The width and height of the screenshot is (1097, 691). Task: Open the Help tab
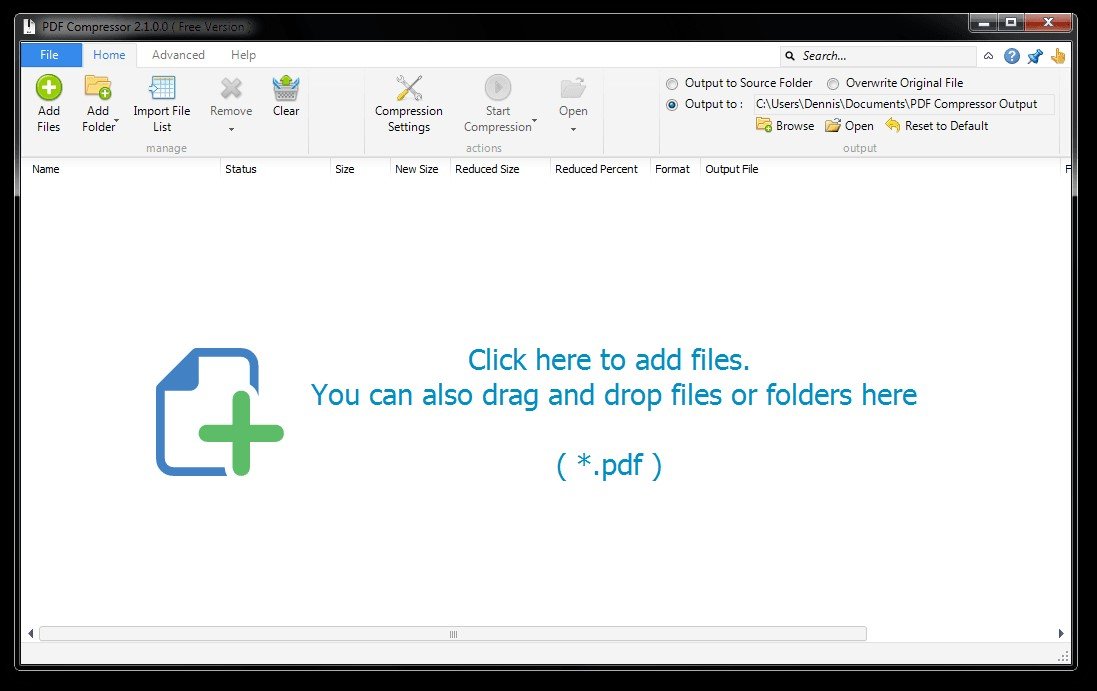pos(243,55)
